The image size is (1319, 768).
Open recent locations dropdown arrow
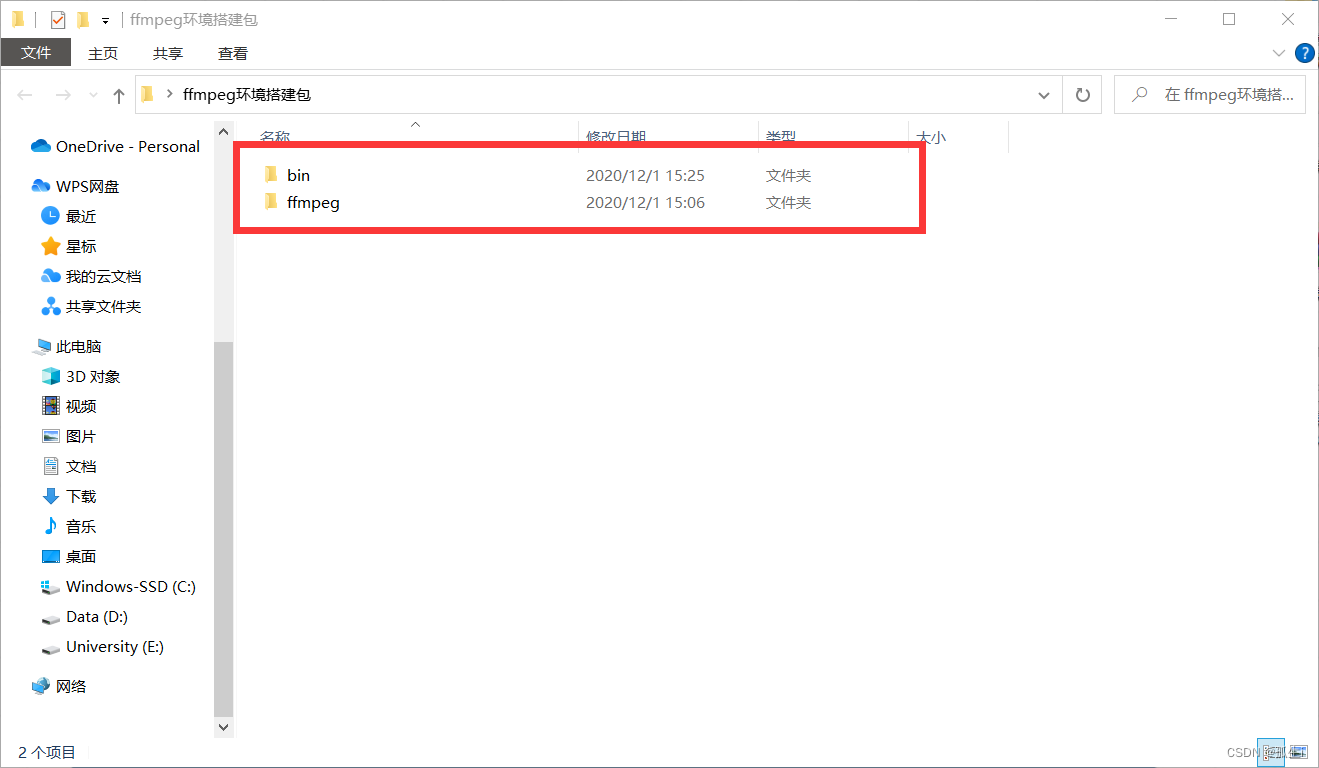tap(94, 95)
